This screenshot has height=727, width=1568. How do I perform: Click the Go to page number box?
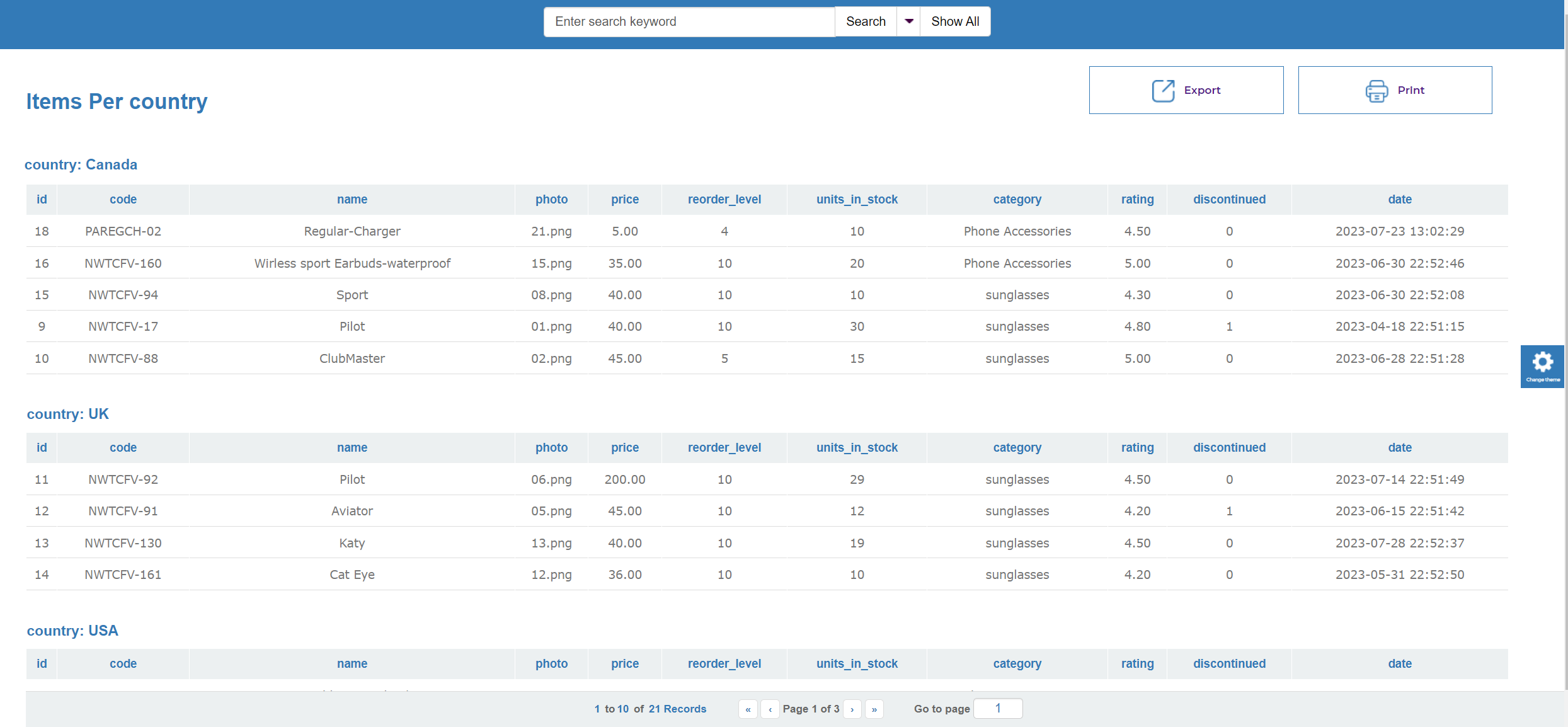998,708
